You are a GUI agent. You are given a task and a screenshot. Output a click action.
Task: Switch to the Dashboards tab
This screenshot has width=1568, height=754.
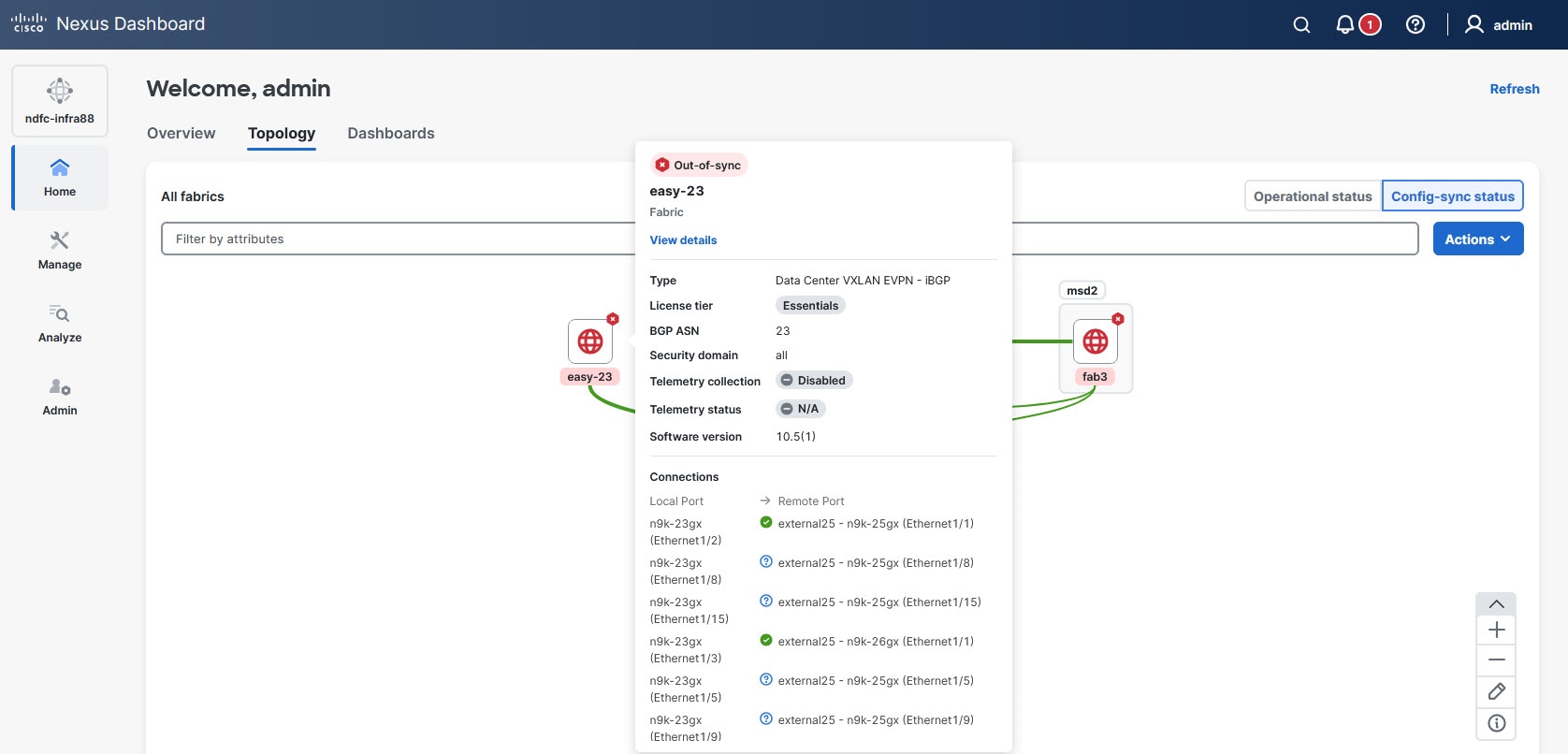pos(391,133)
